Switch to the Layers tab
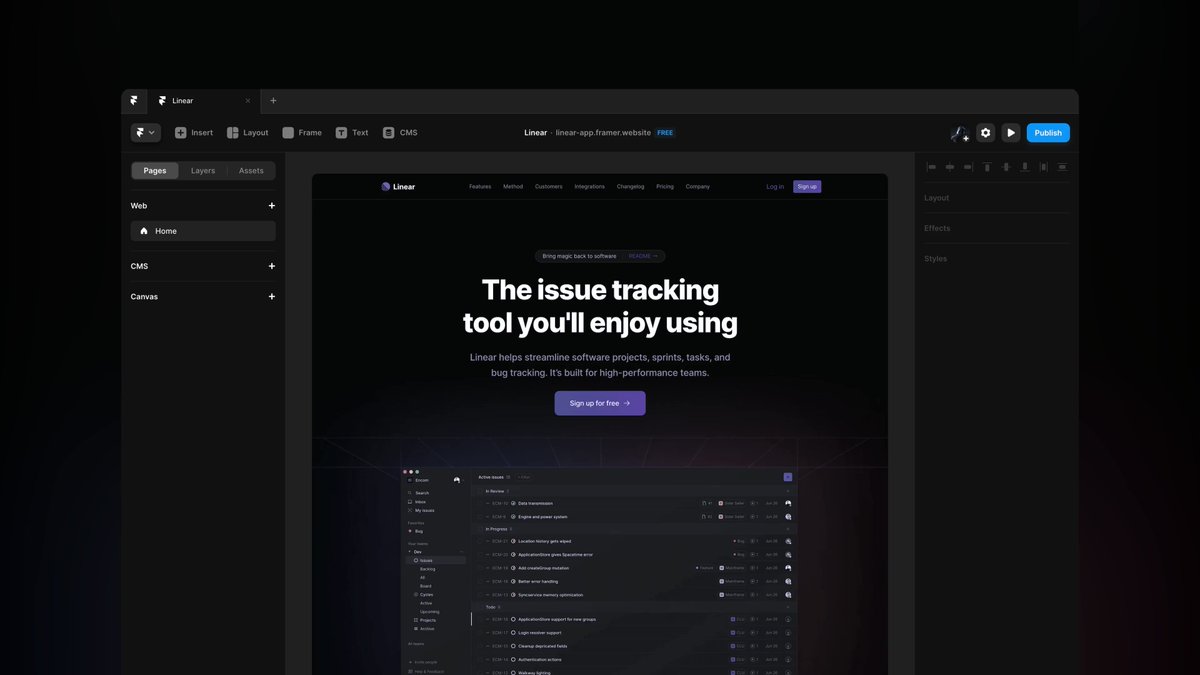The image size is (1200, 675). tap(202, 170)
